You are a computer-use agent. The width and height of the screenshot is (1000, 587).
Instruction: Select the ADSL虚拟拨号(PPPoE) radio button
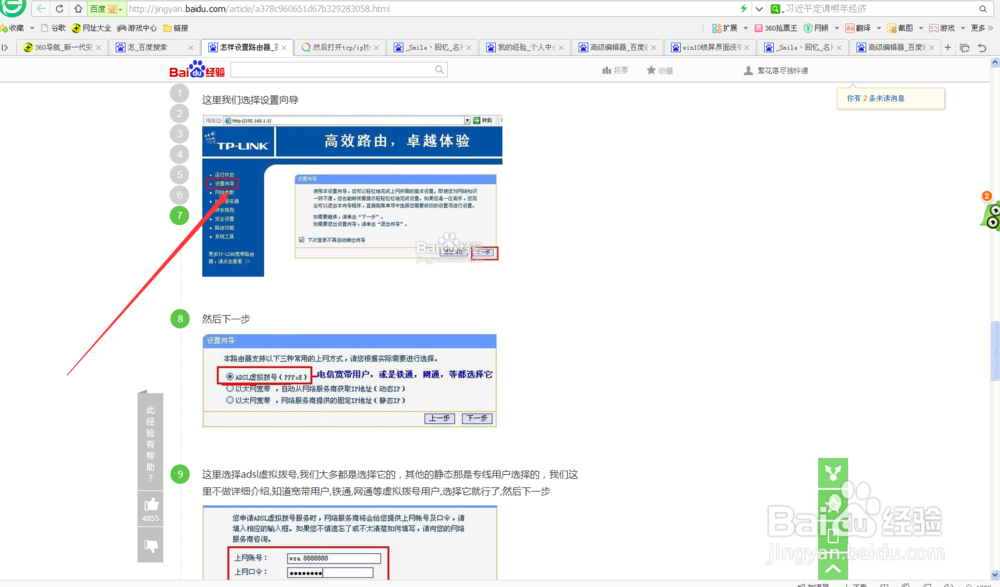pos(229,375)
